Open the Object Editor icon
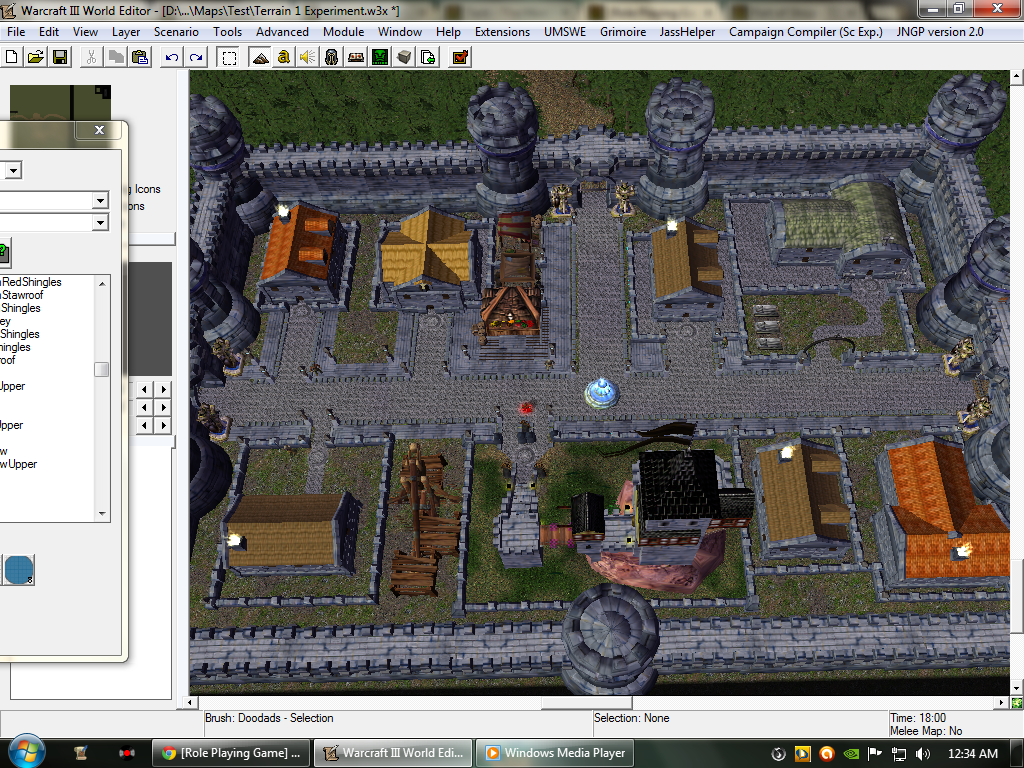 pyautogui.click(x=331, y=57)
